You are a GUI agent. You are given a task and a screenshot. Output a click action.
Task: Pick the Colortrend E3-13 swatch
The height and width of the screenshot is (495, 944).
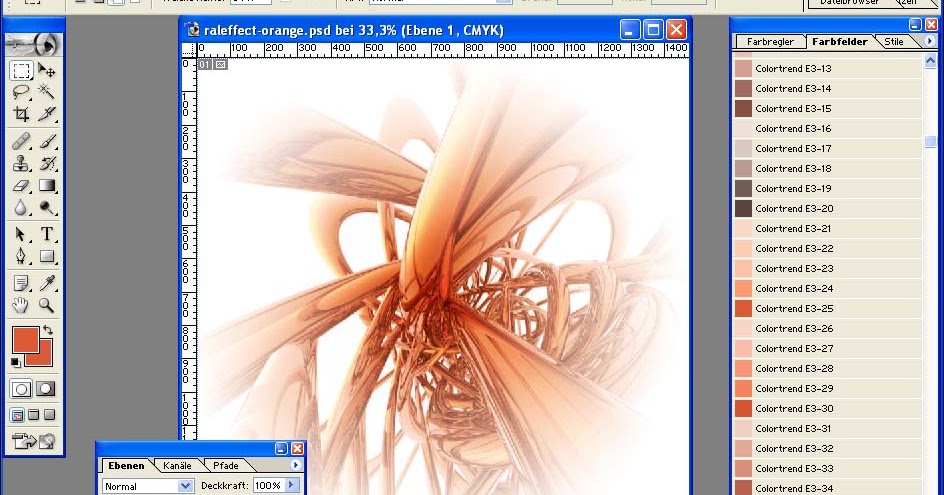[744, 69]
